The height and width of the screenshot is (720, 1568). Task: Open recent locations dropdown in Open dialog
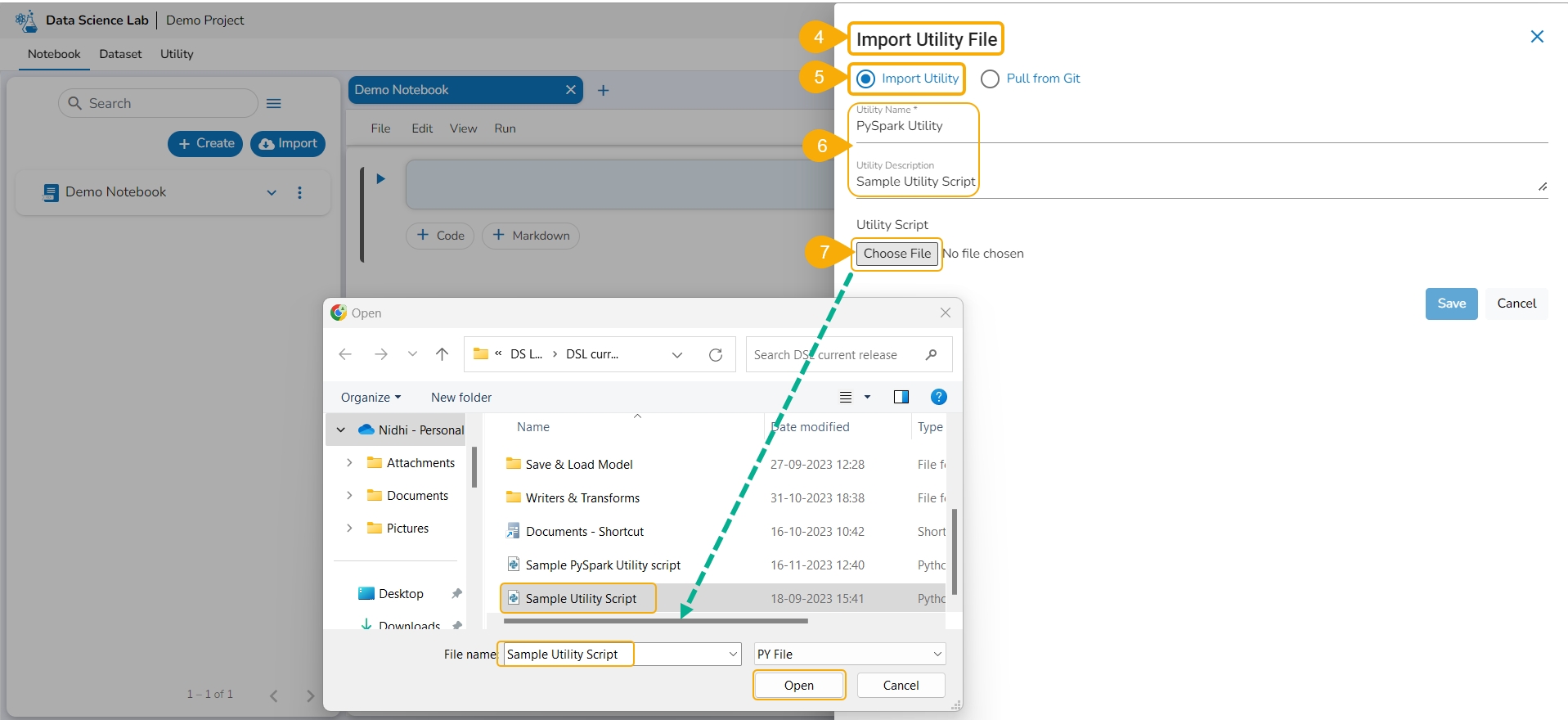[x=412, y=354]
